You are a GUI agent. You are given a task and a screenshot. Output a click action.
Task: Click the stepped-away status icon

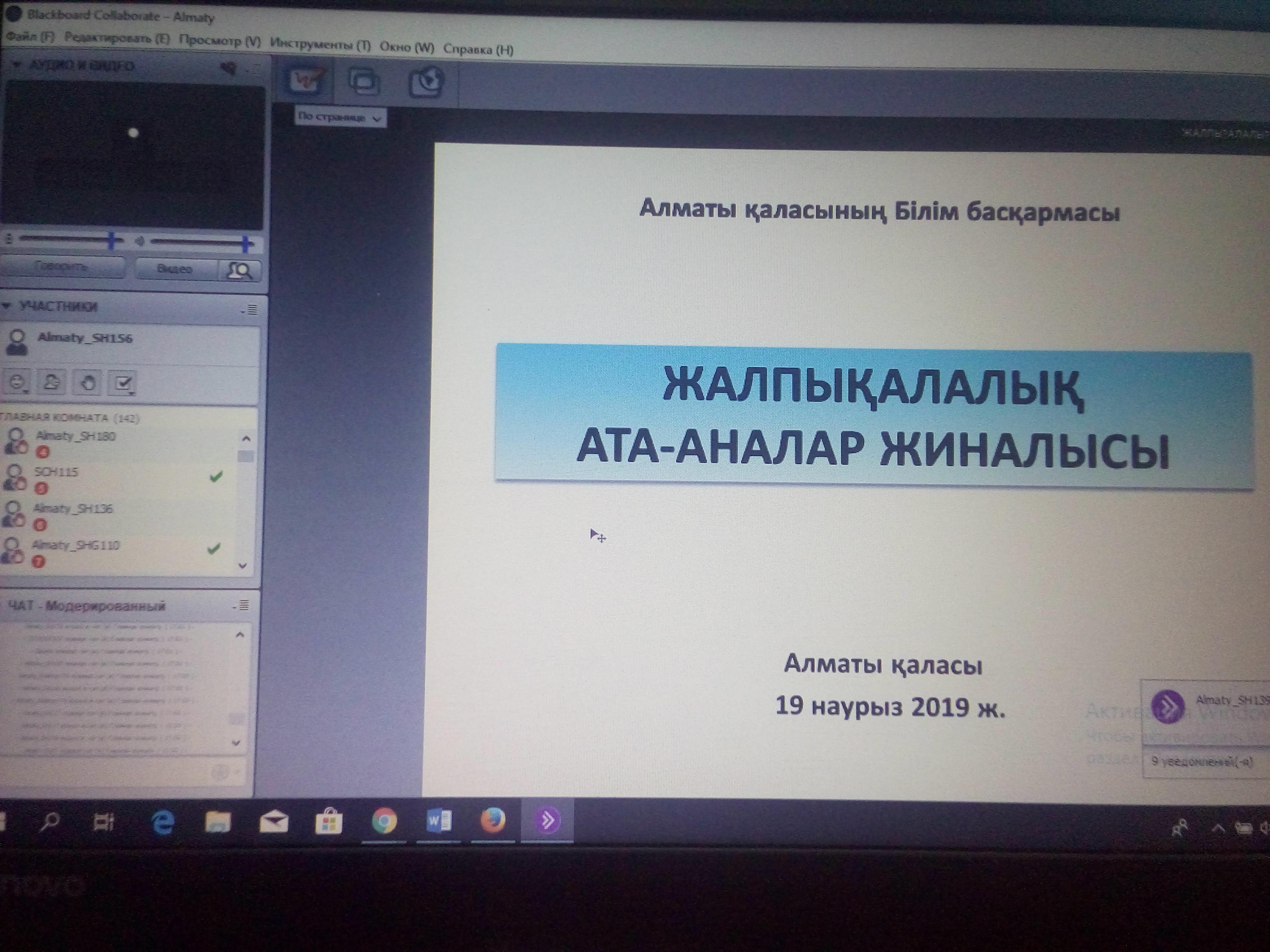(x=52, y=382)
